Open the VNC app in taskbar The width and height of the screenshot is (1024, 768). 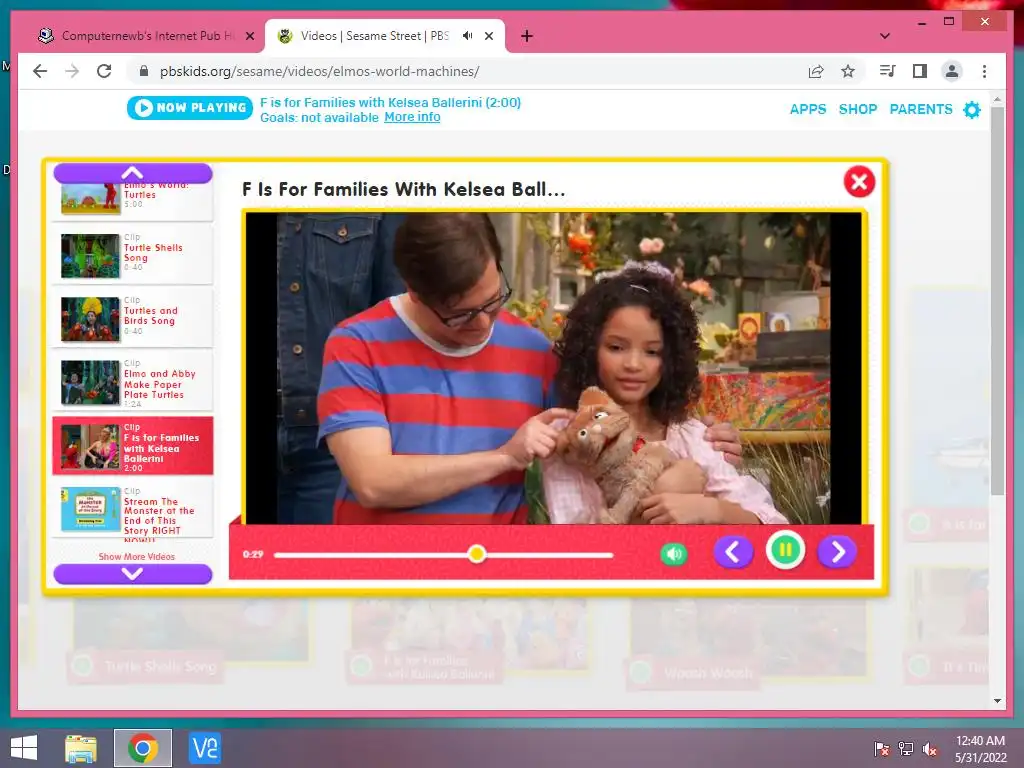pos(204,748)
